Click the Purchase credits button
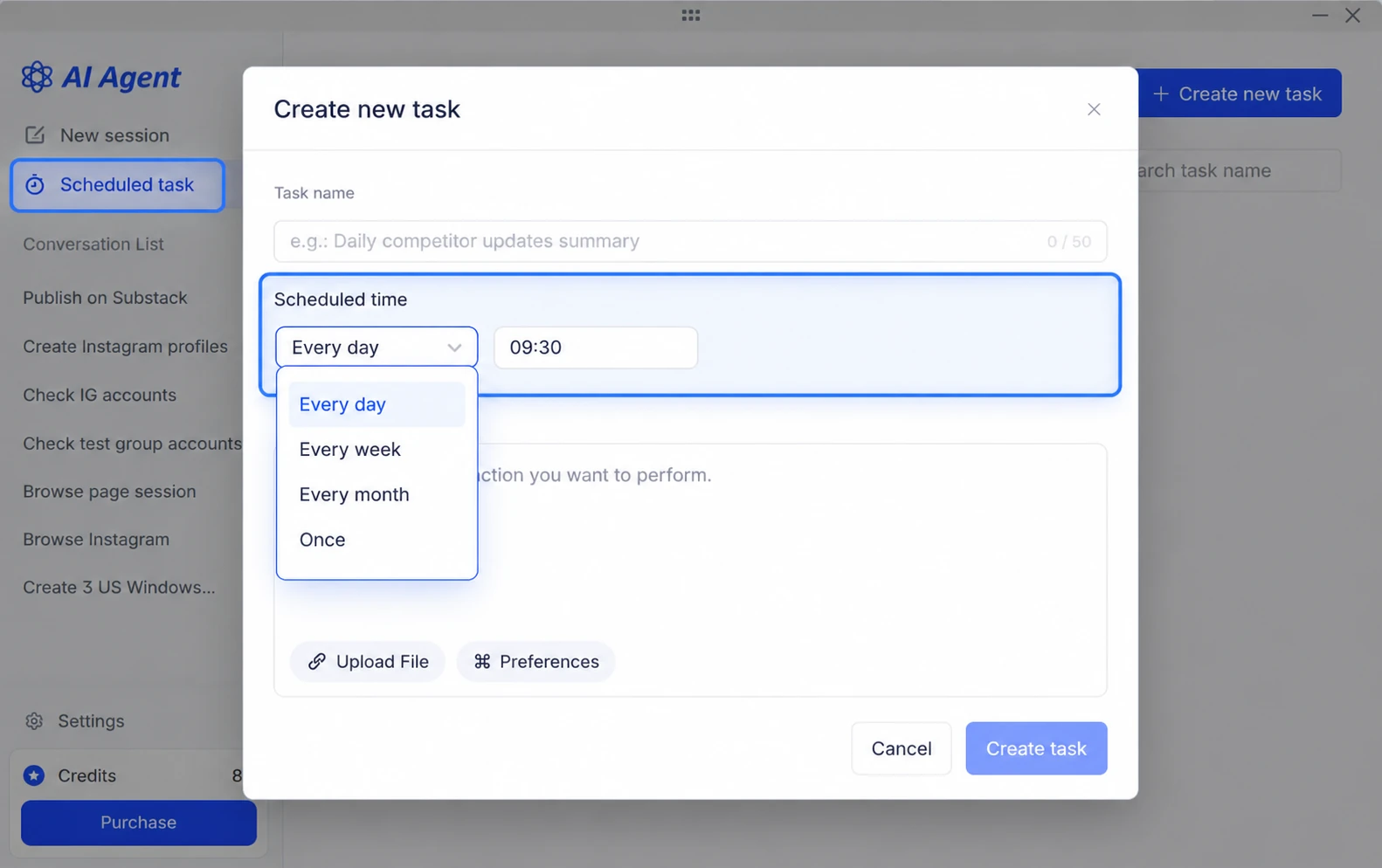The image size is (1382, 868). [x=139, y=823]
